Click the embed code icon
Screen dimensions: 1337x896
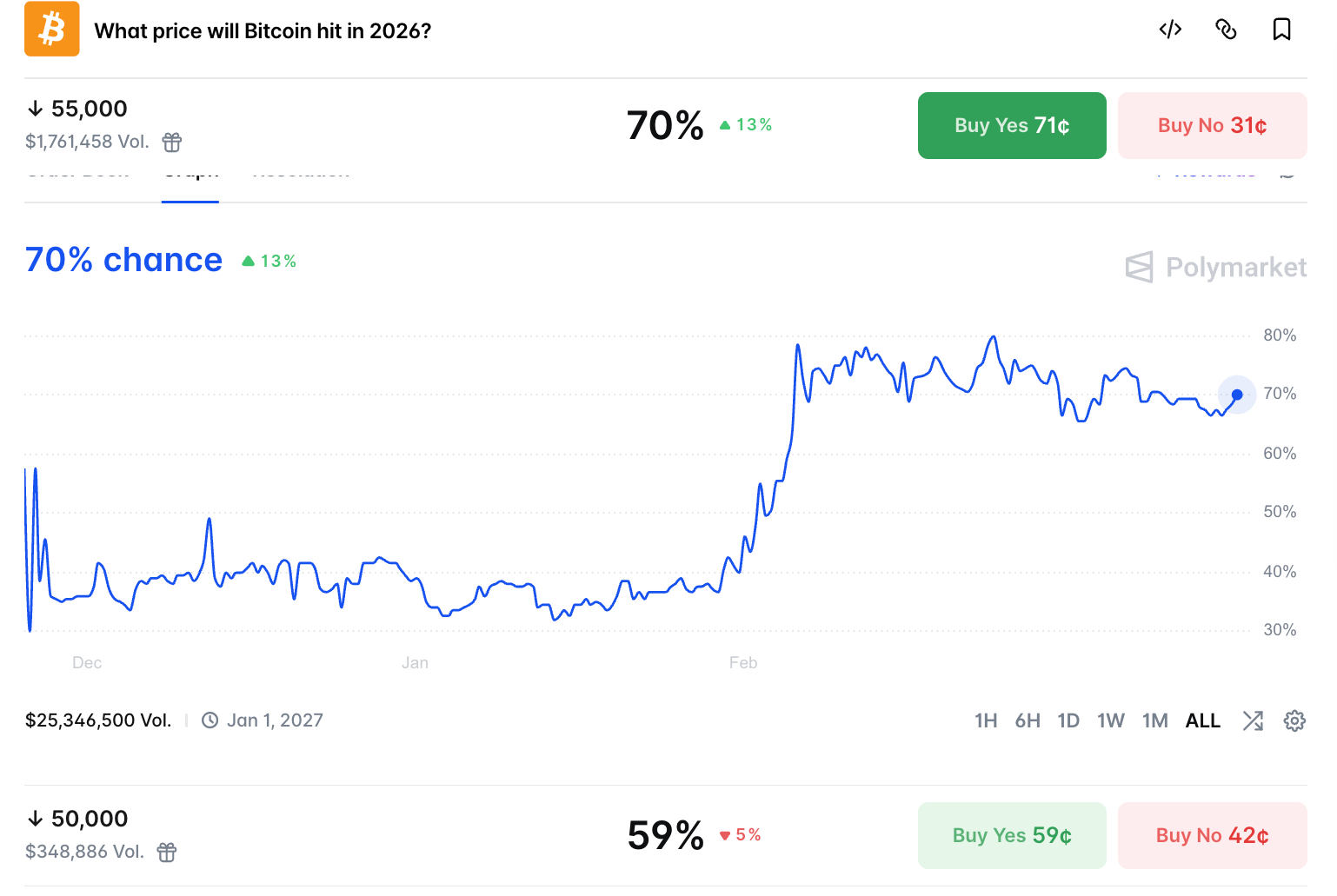click(x=1170, y=29)
